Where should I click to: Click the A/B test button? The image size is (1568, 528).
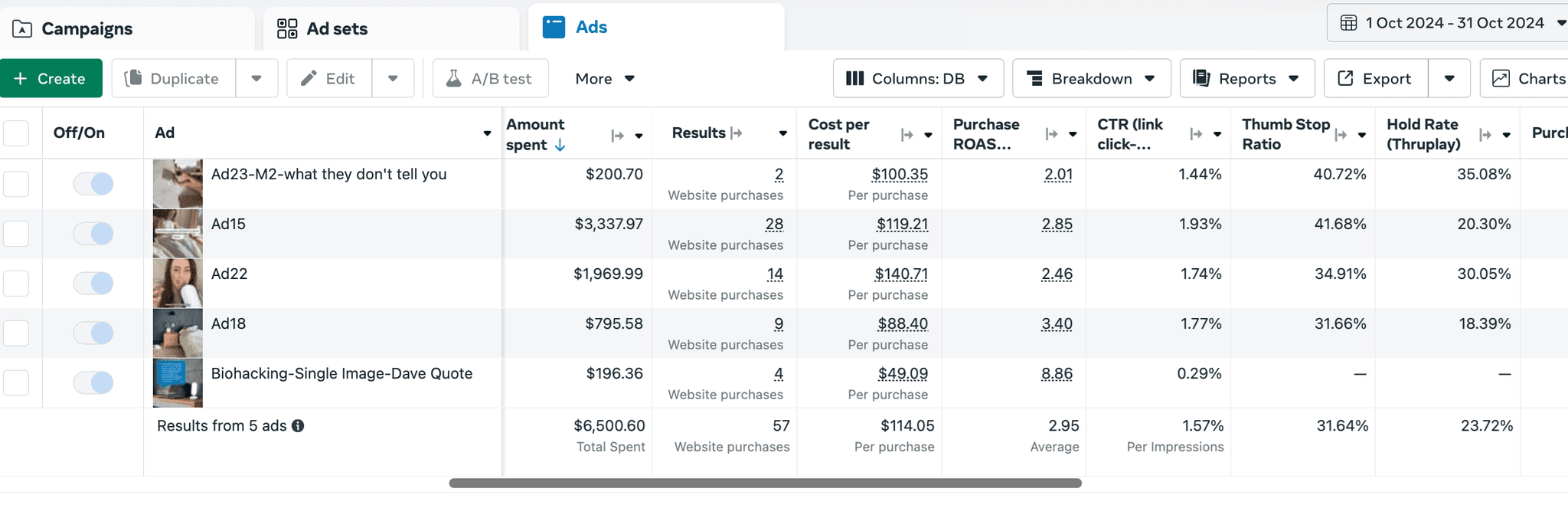coord(490,78)
